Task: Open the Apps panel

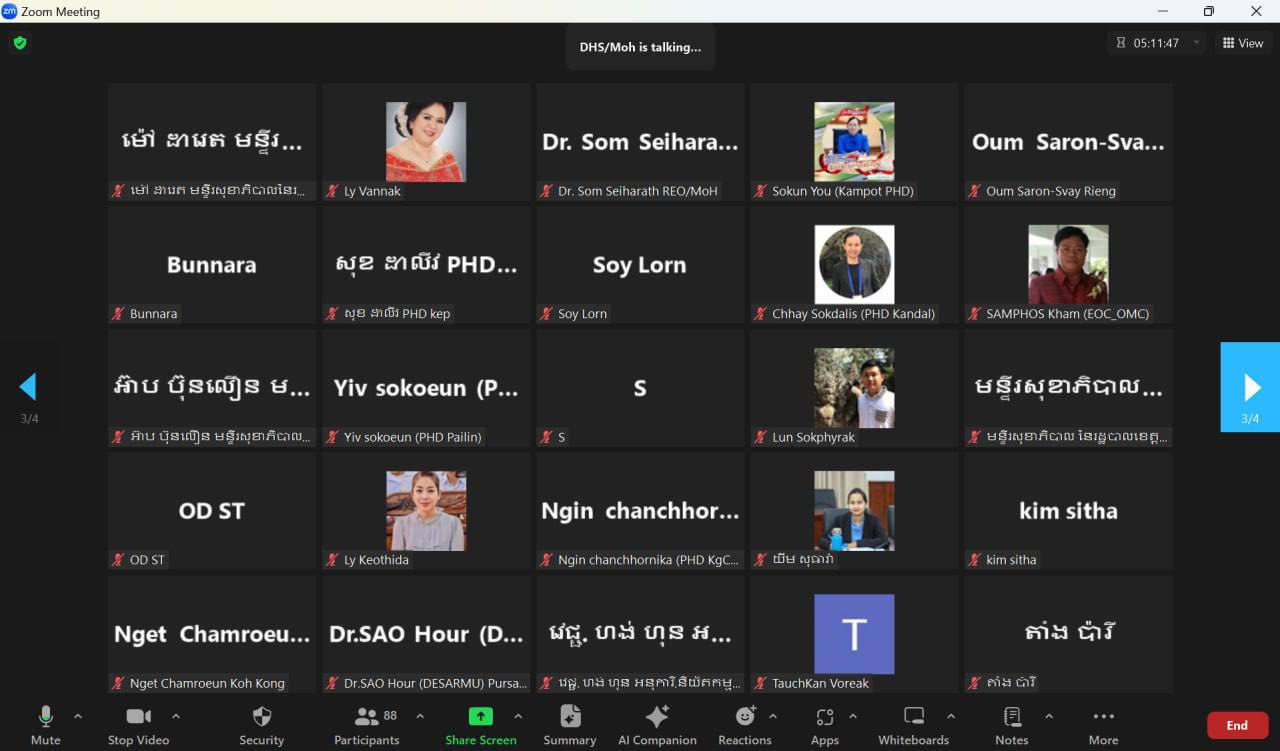Action: click(x=825, y=725)
